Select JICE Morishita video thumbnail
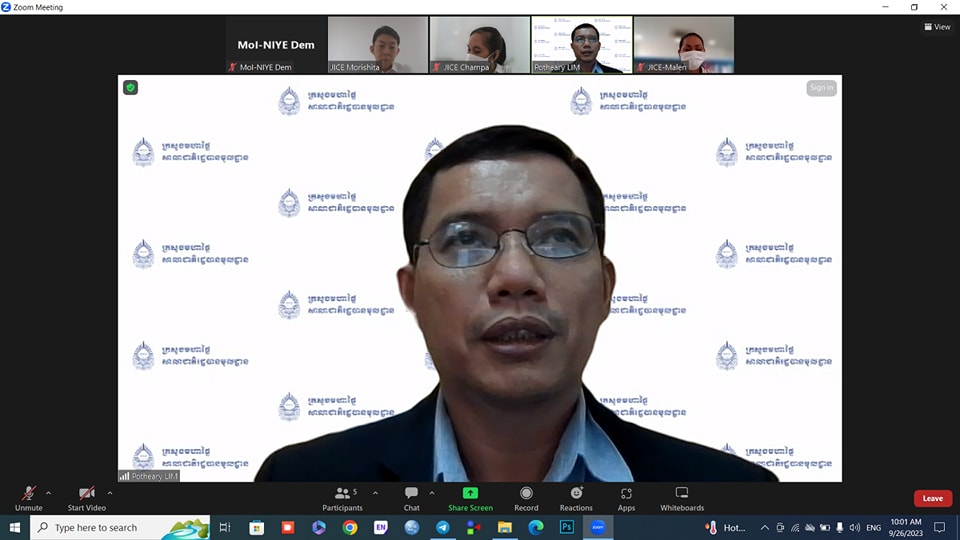The width and height of the screenshot is (960, 540). 378,45
